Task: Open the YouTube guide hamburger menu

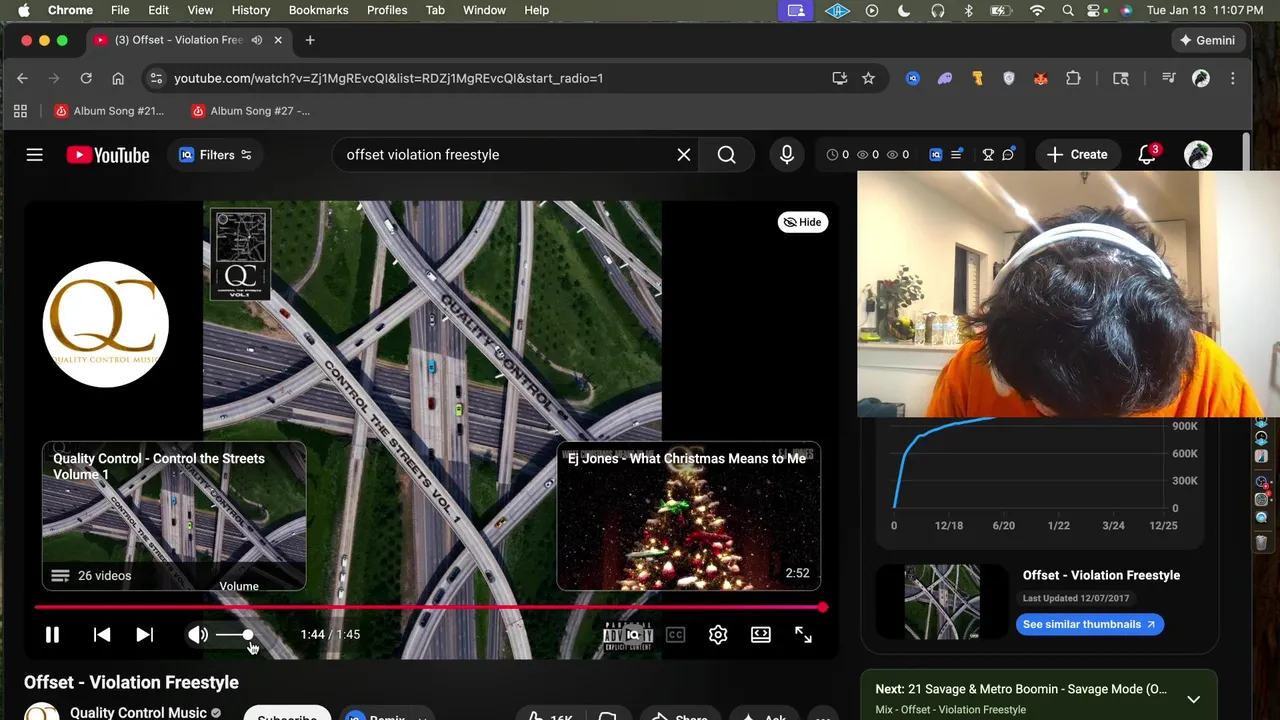Action: point(35,155)
